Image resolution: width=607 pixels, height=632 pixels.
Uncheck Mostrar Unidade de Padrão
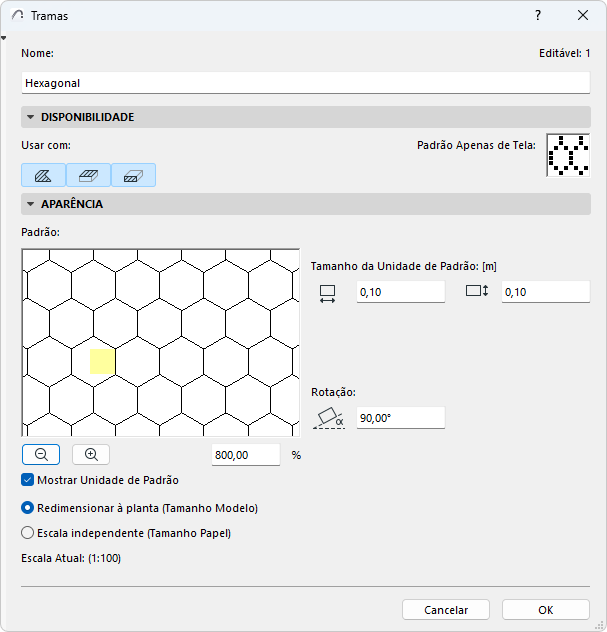tap(27, 480)
